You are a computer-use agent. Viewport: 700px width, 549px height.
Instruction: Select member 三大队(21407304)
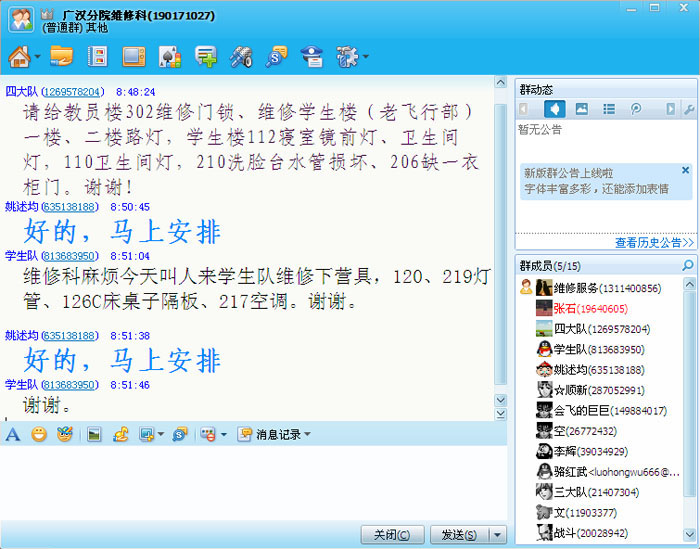click(x=600, y=492)
